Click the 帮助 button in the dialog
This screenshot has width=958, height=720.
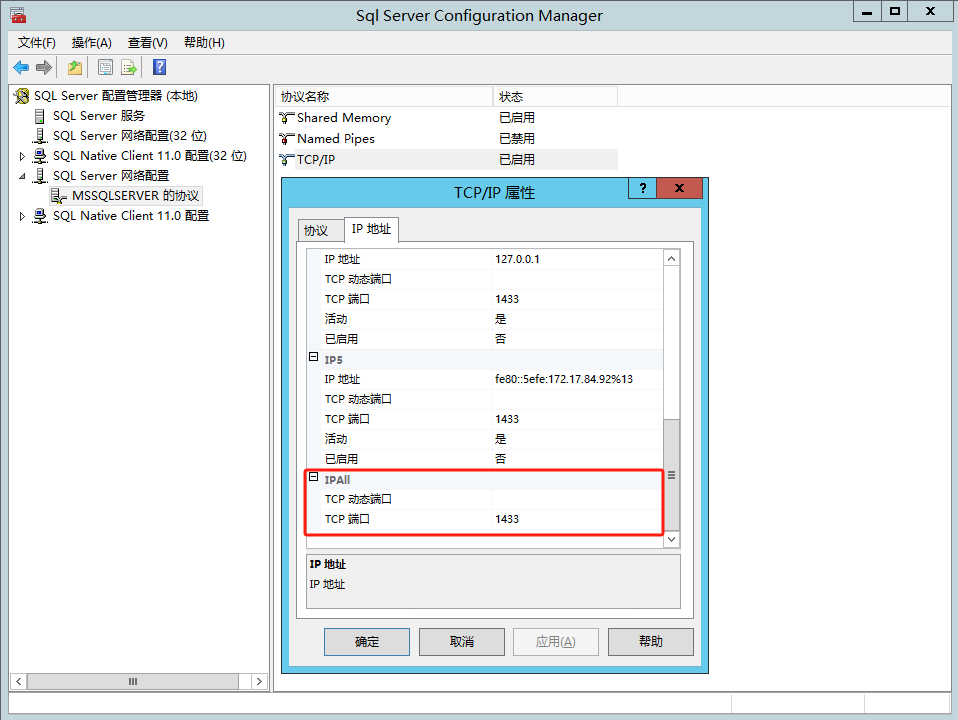tap(651, 642)
